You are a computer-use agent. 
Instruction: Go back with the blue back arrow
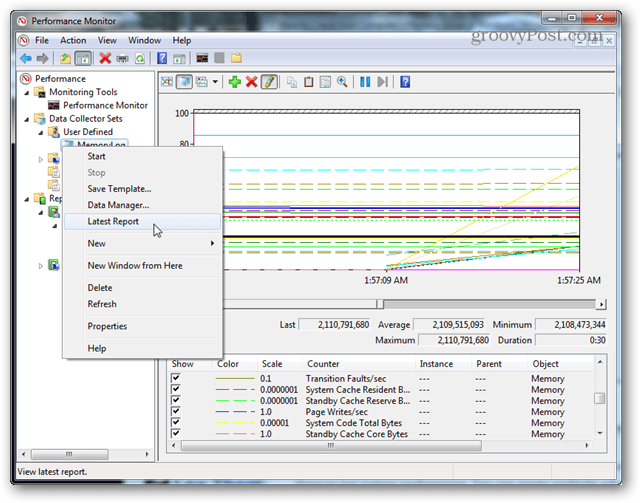pyautogui.click(x=26, y=58)
